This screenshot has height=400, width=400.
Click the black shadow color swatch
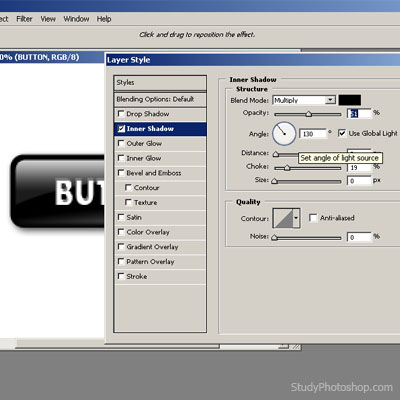click(x=350, y=100)
